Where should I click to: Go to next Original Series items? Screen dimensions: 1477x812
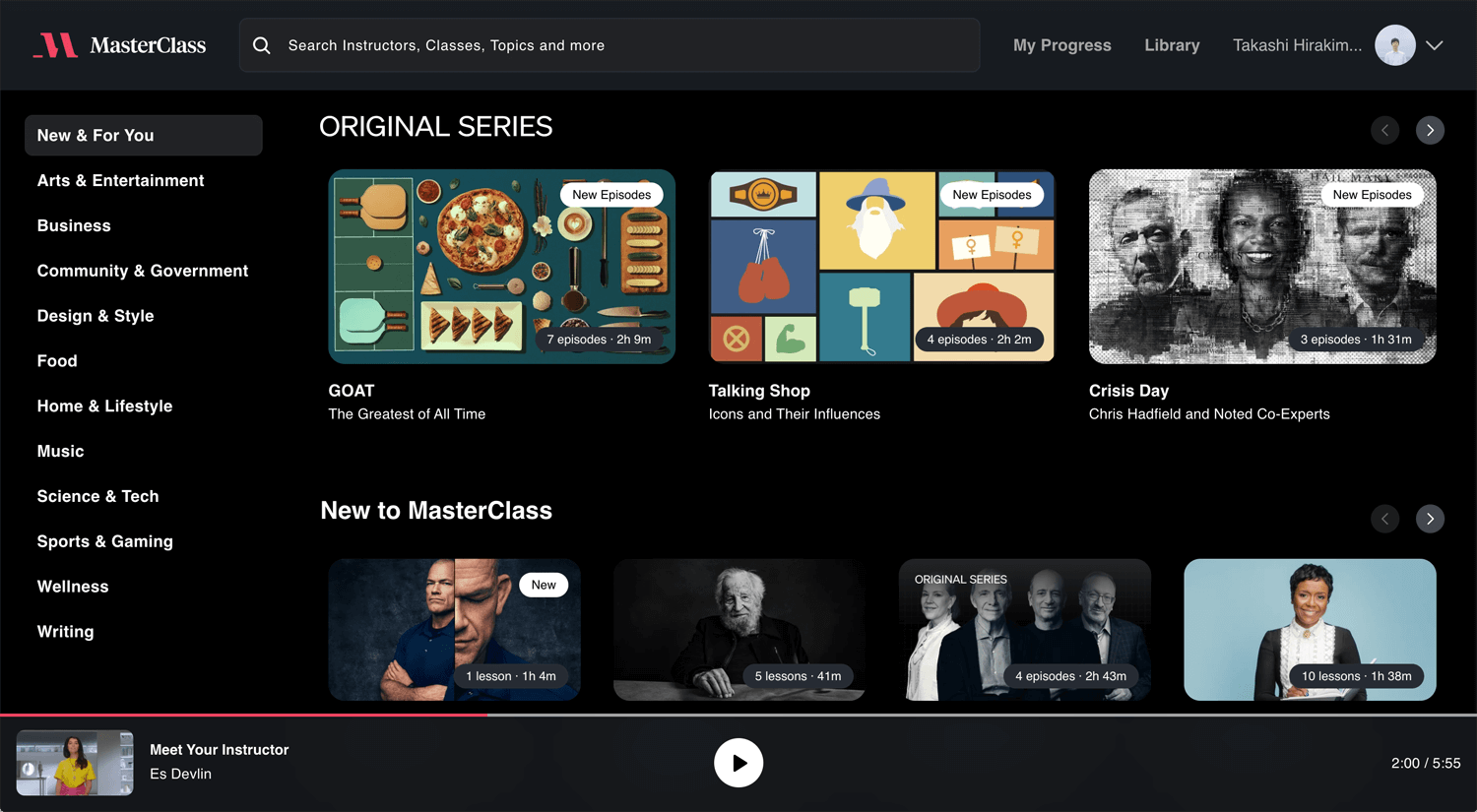(1430, 130)
